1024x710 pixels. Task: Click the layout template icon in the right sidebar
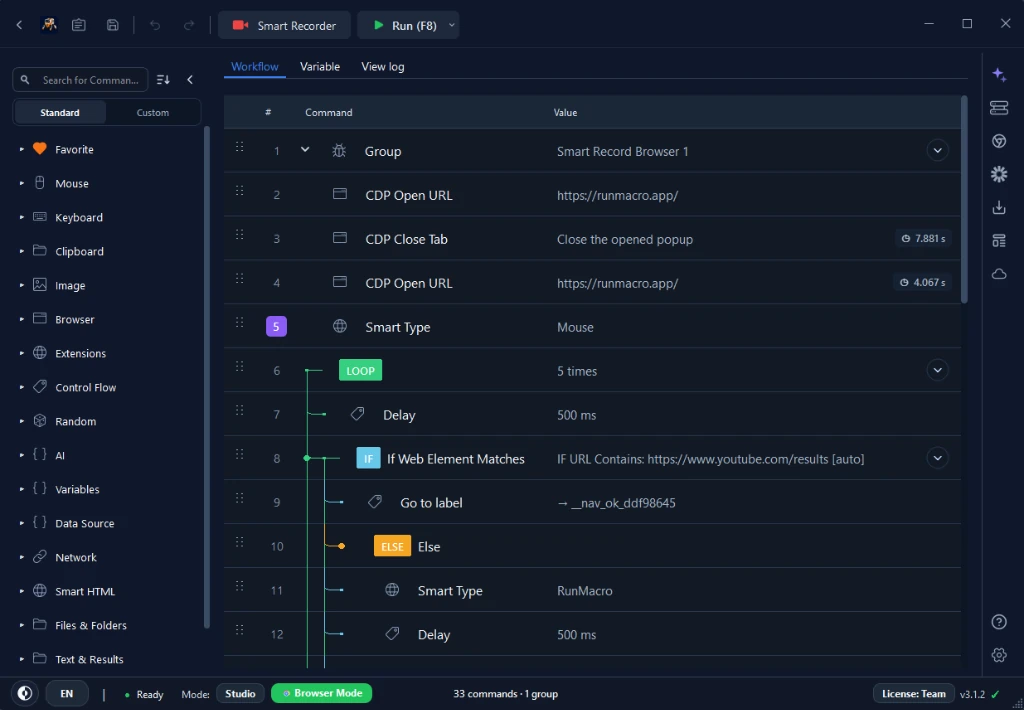point(999,240)
